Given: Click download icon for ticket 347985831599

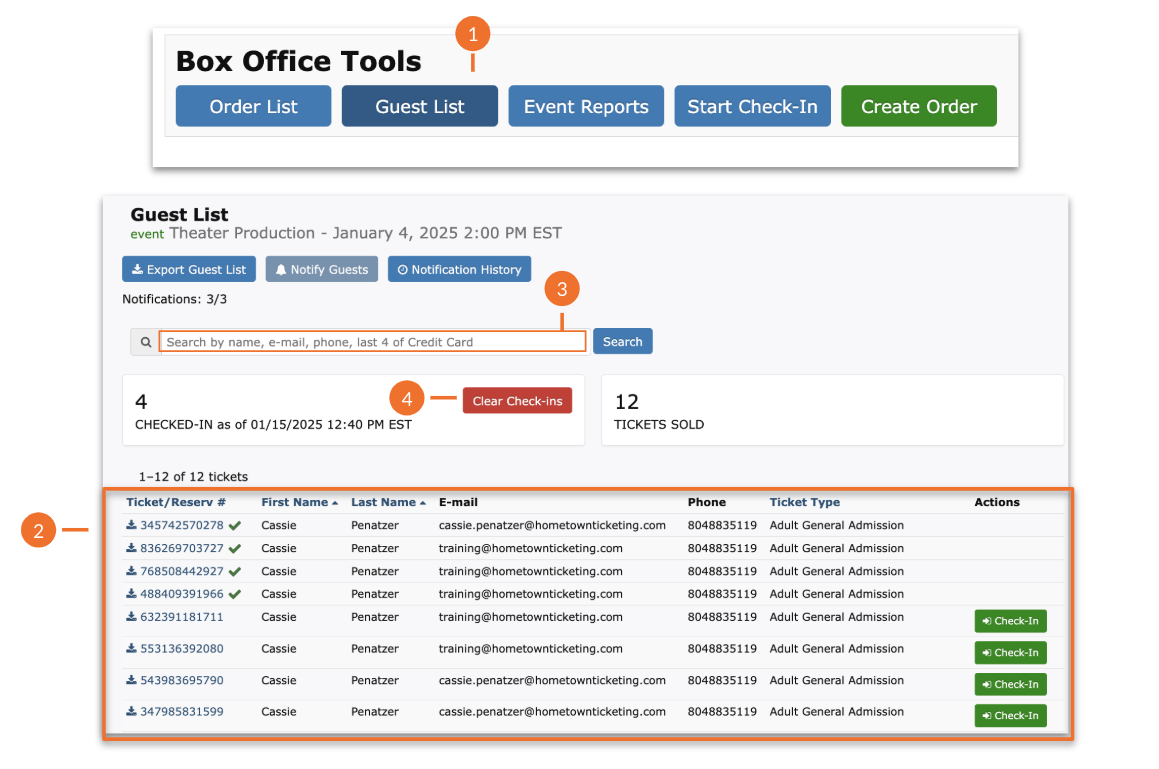Looking at the screenshot, I should click(131, 712).
